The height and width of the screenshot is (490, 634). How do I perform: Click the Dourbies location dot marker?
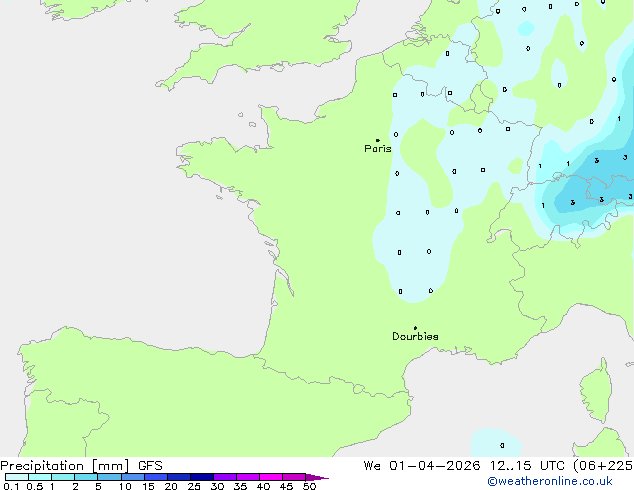point(415,328)
